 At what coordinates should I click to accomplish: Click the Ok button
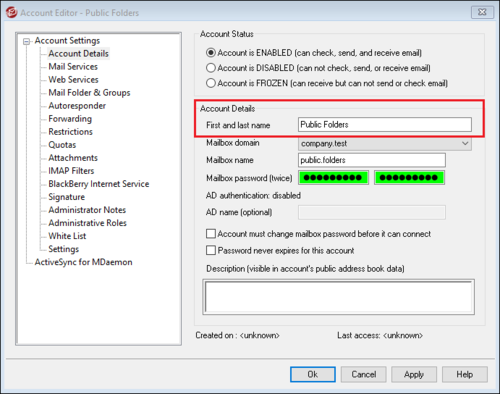[313, 374]
